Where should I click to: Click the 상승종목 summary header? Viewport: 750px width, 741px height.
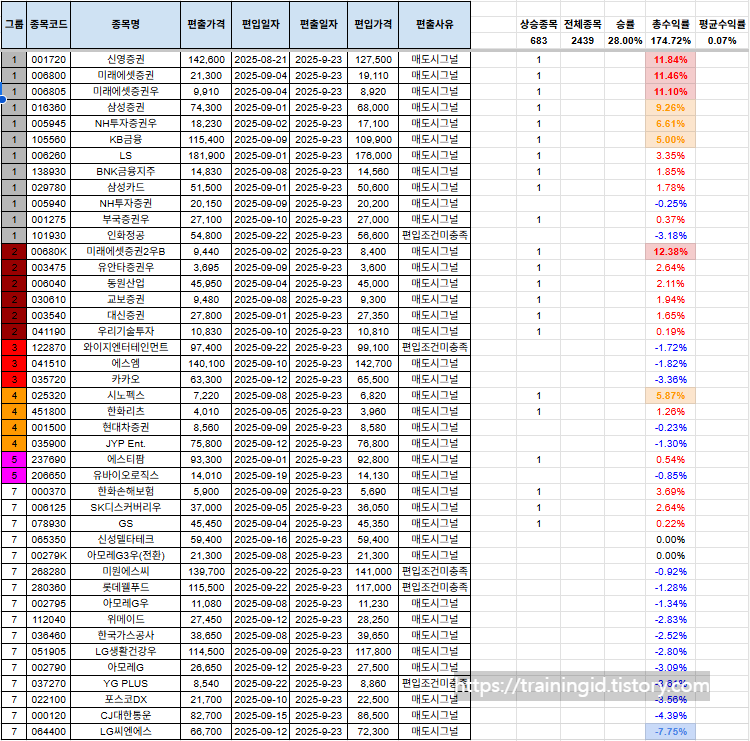[x=539, y=24]
